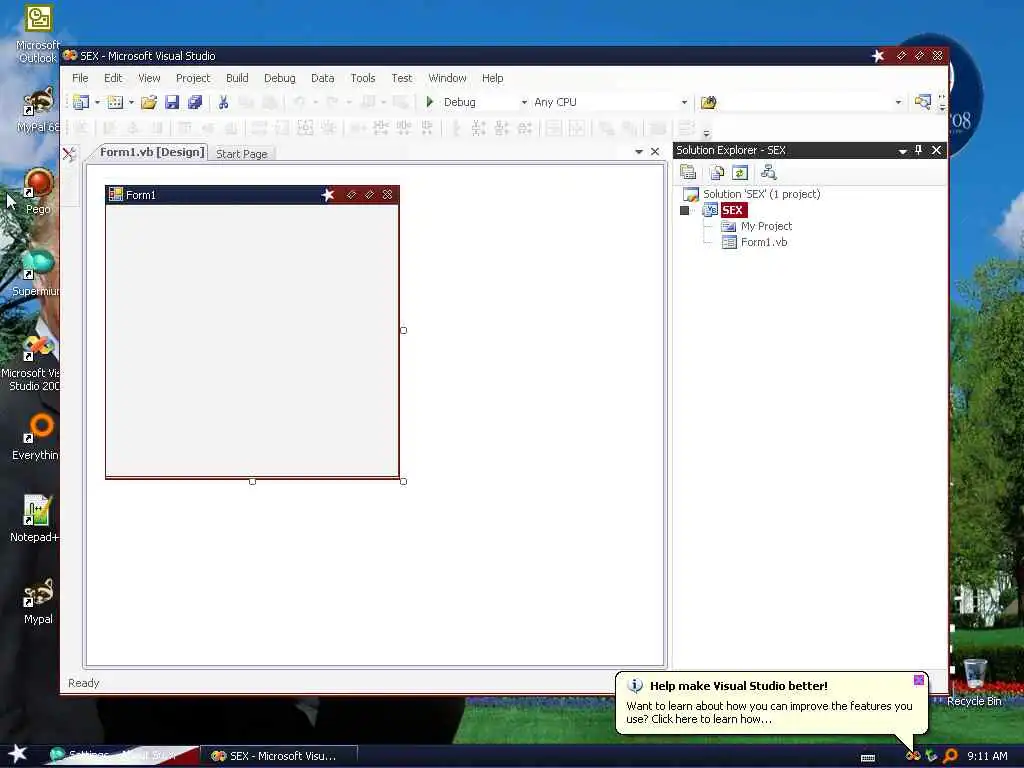Close the active document tab with X
The image size is (1024, 768).
[x=655, y=152]
